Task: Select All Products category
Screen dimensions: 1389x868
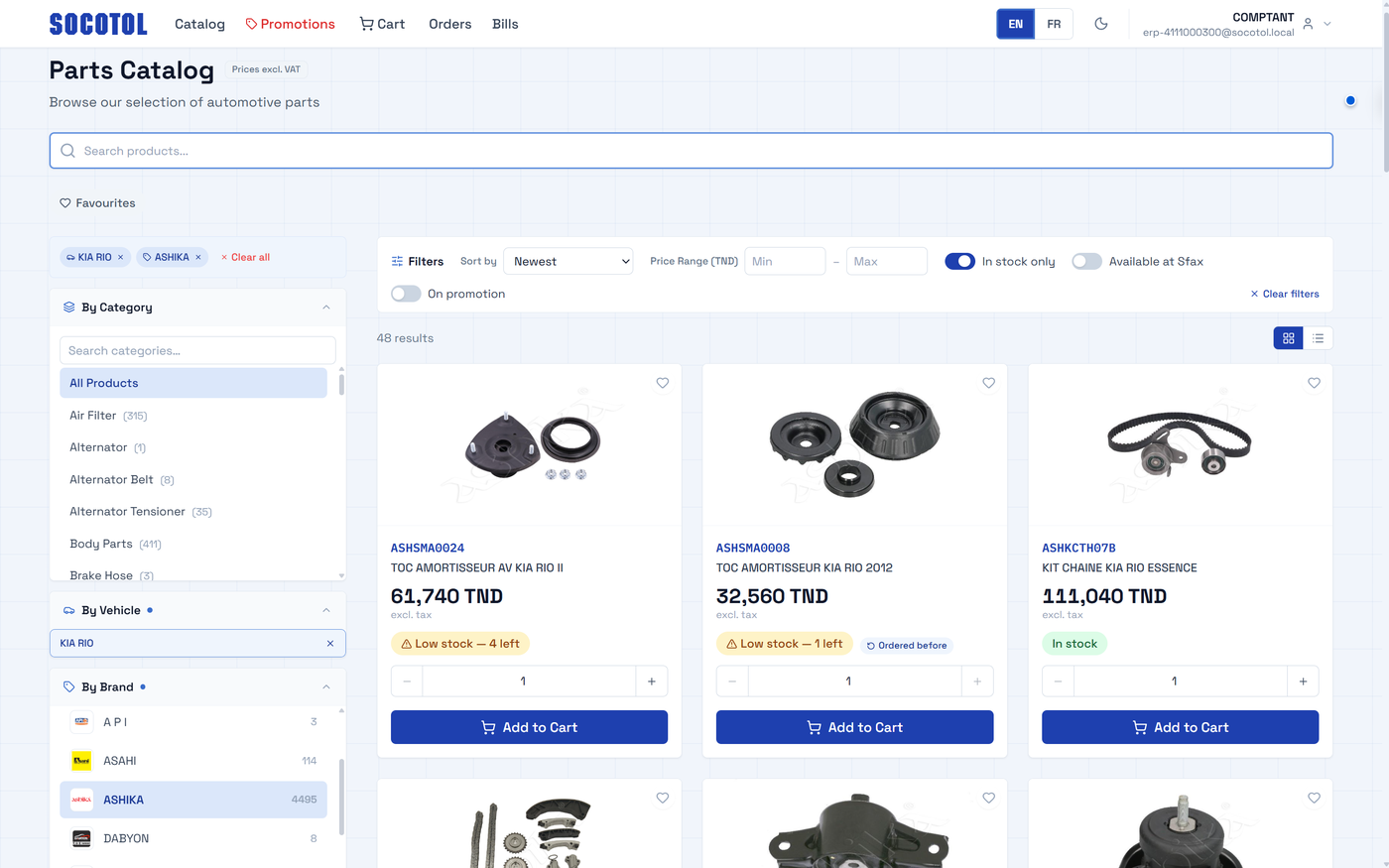Action: pos(193,383)
